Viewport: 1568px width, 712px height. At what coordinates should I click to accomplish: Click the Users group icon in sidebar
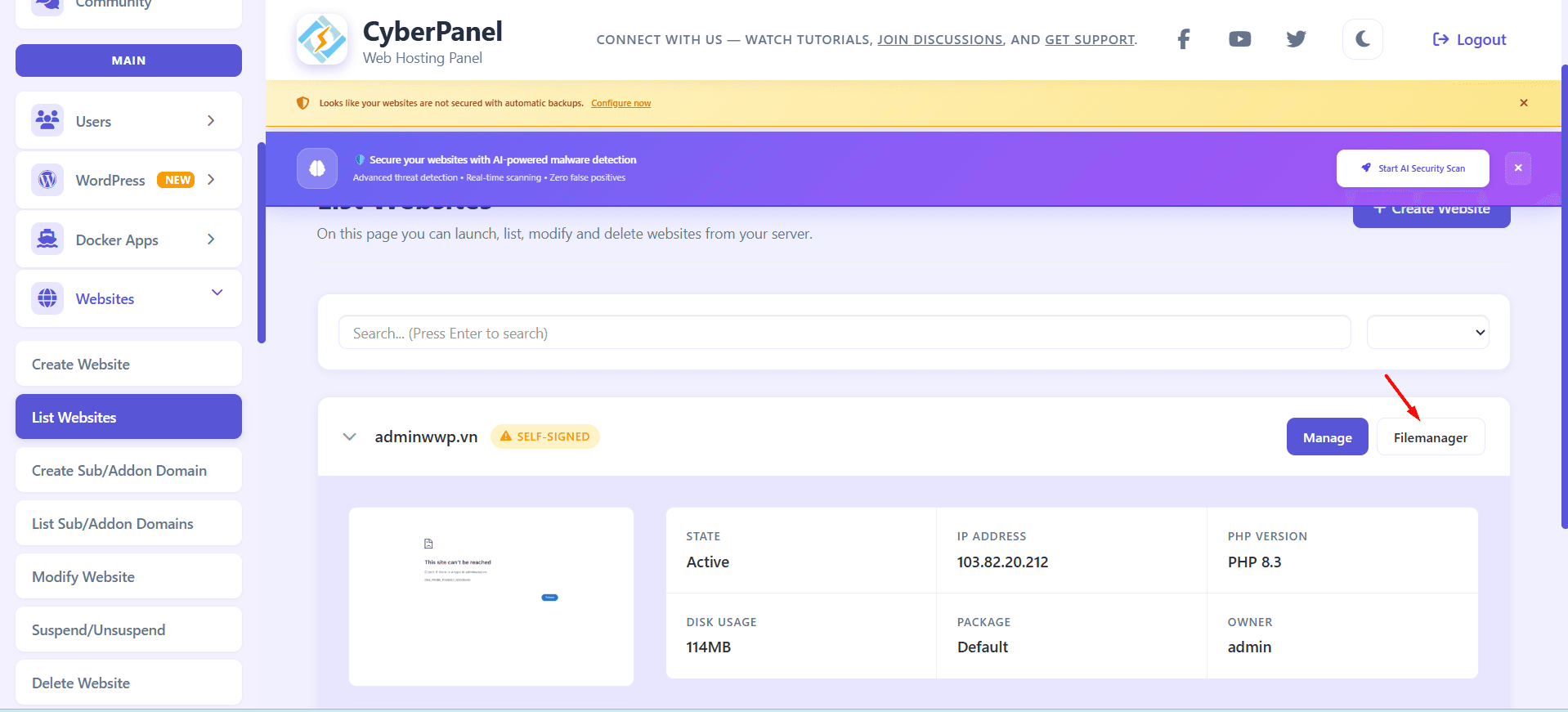47,121
